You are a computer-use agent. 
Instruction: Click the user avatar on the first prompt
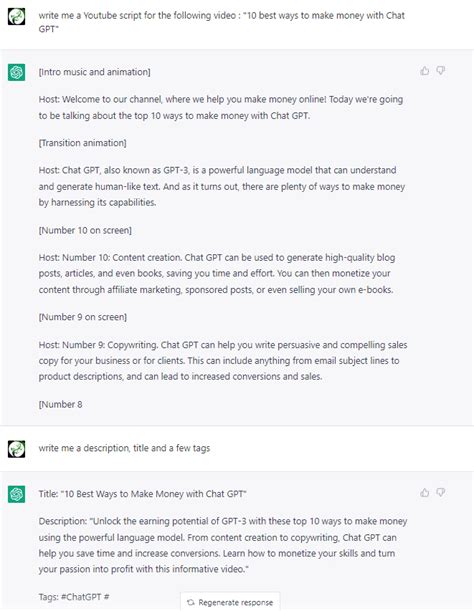pyautogui.click(x=16, y=16)
